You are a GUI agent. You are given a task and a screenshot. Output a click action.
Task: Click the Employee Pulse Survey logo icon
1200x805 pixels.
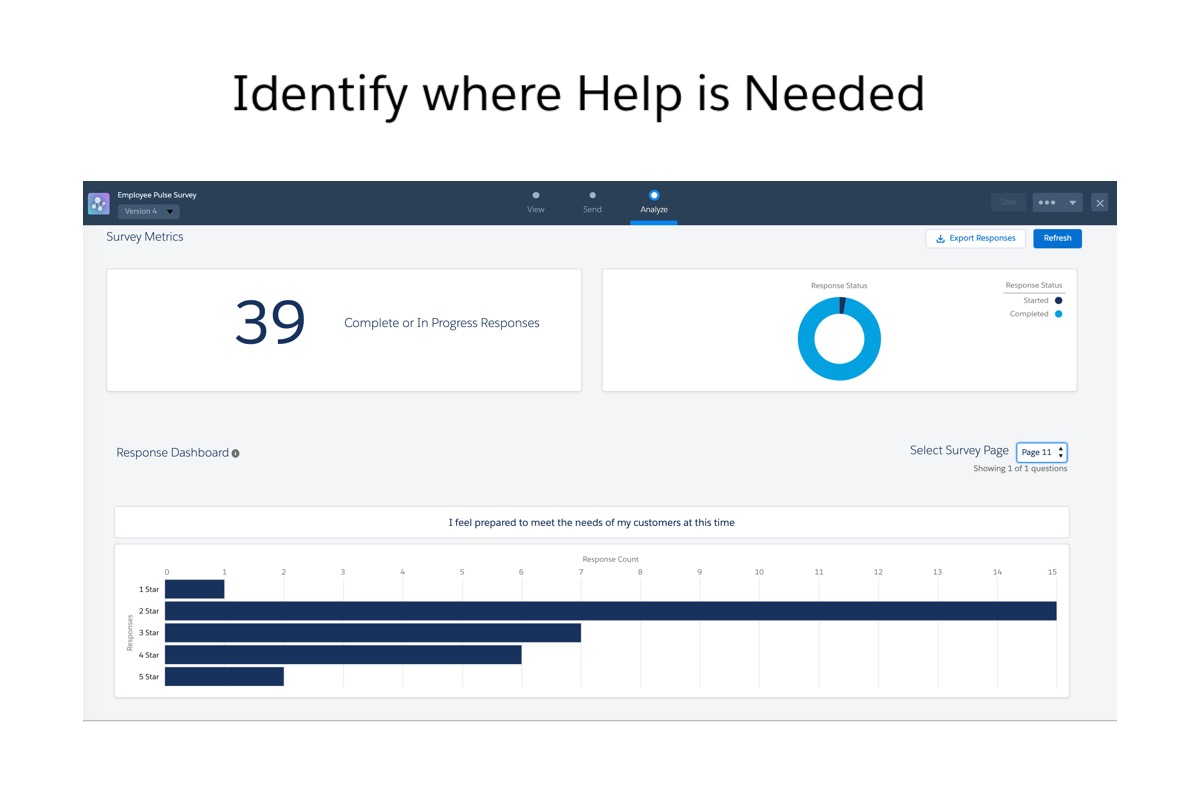(98, 202)
